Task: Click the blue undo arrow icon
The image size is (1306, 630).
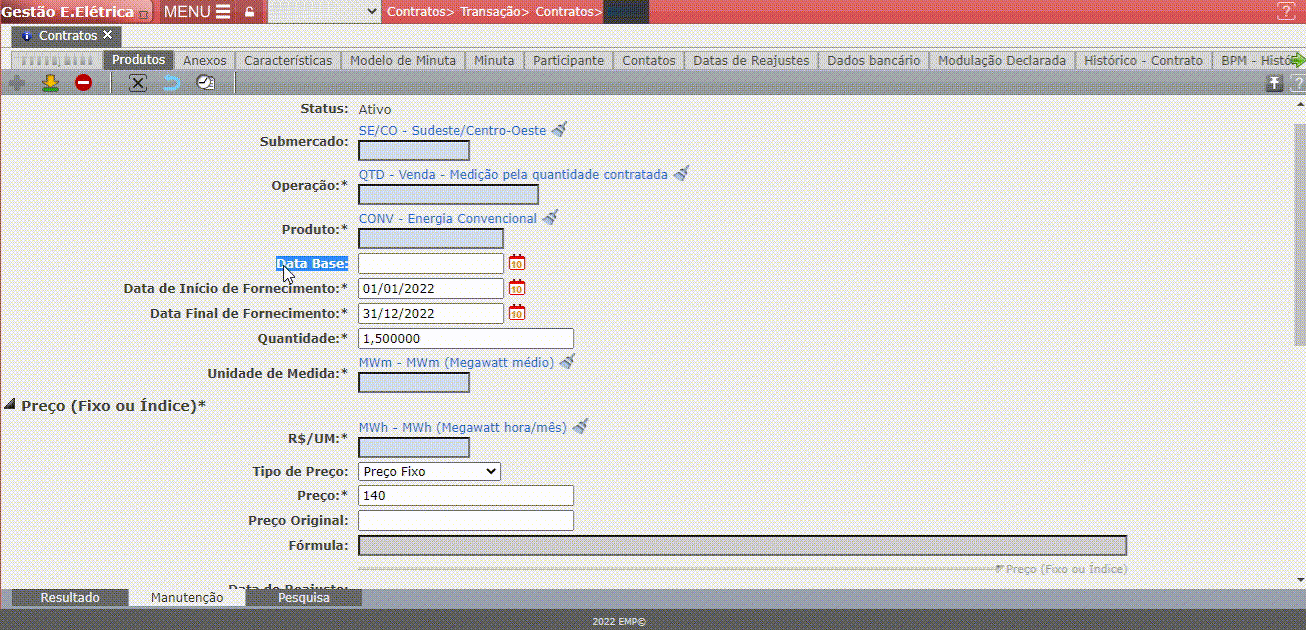Action: [172, 83]
